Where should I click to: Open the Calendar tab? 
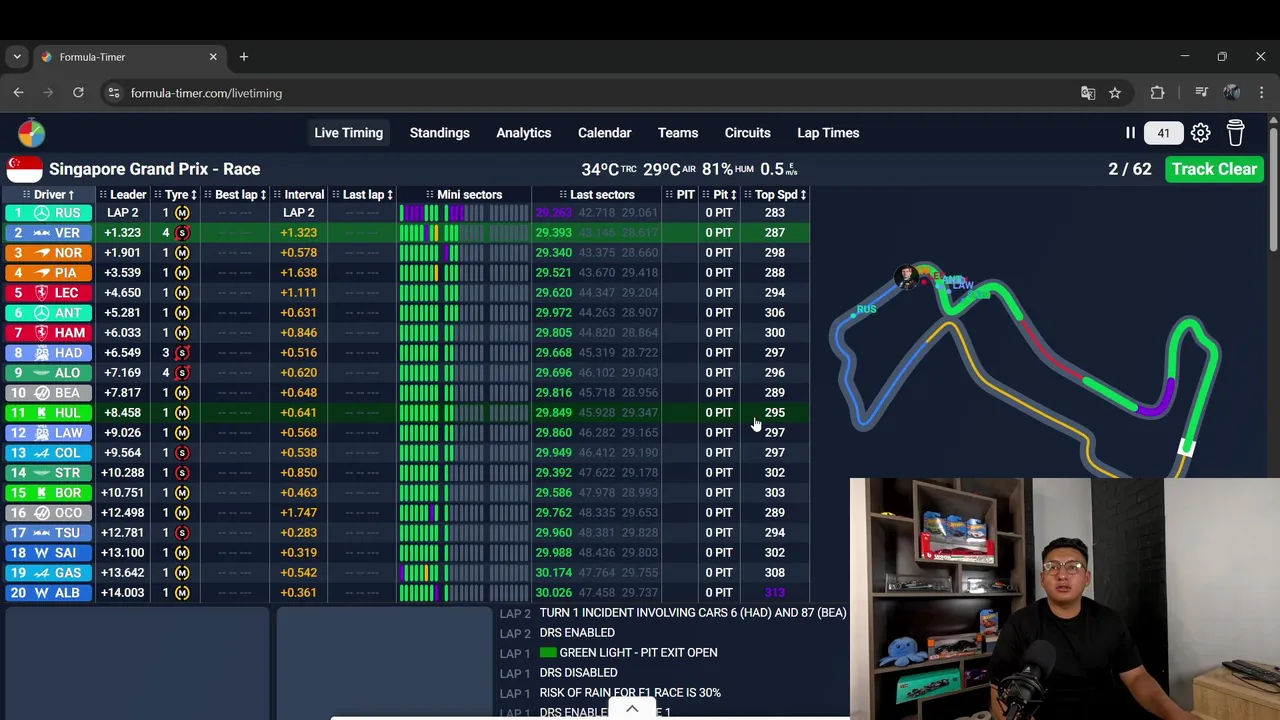604,133
